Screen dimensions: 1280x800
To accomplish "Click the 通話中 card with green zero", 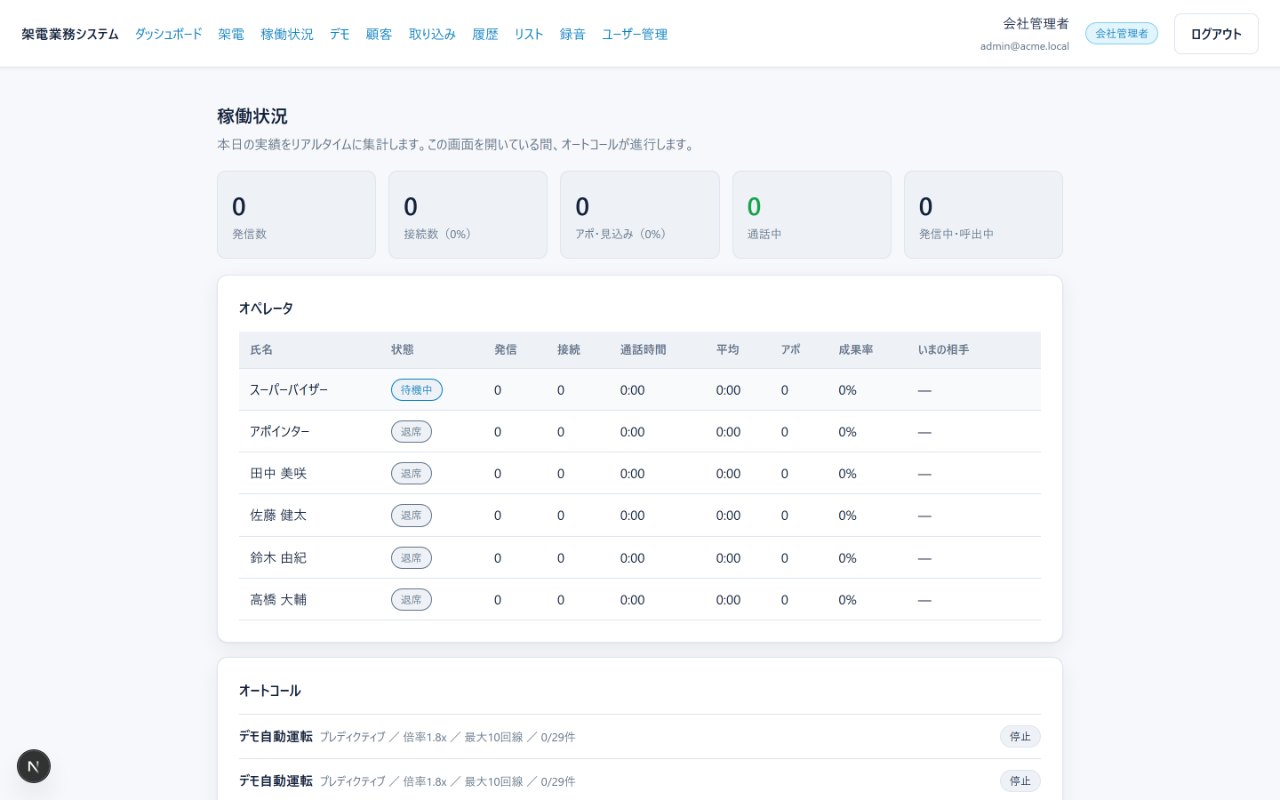I will (812, 215).
